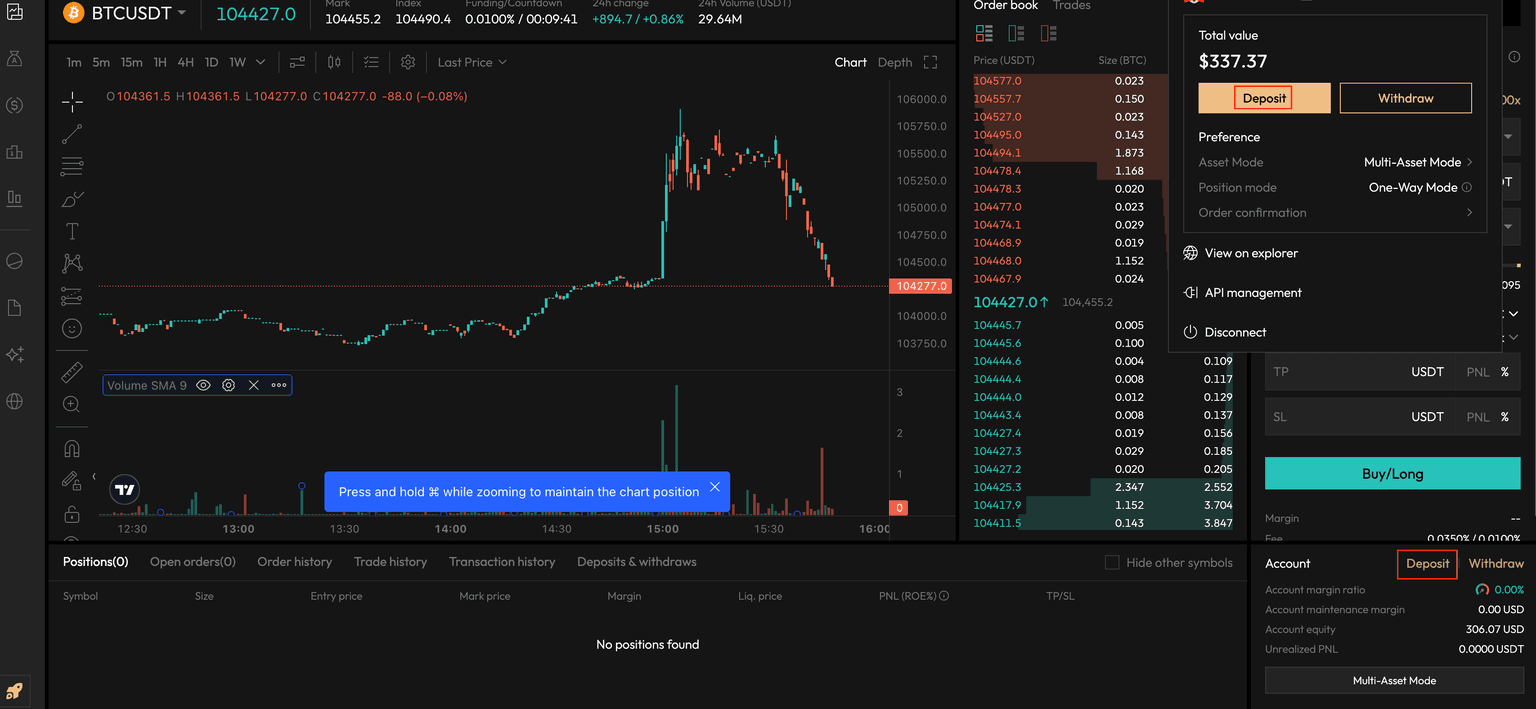The height and width of the screenshot is (709, 1536).
Task: Toggle the magnet snap mode
Action: click(x=72, y=449)
